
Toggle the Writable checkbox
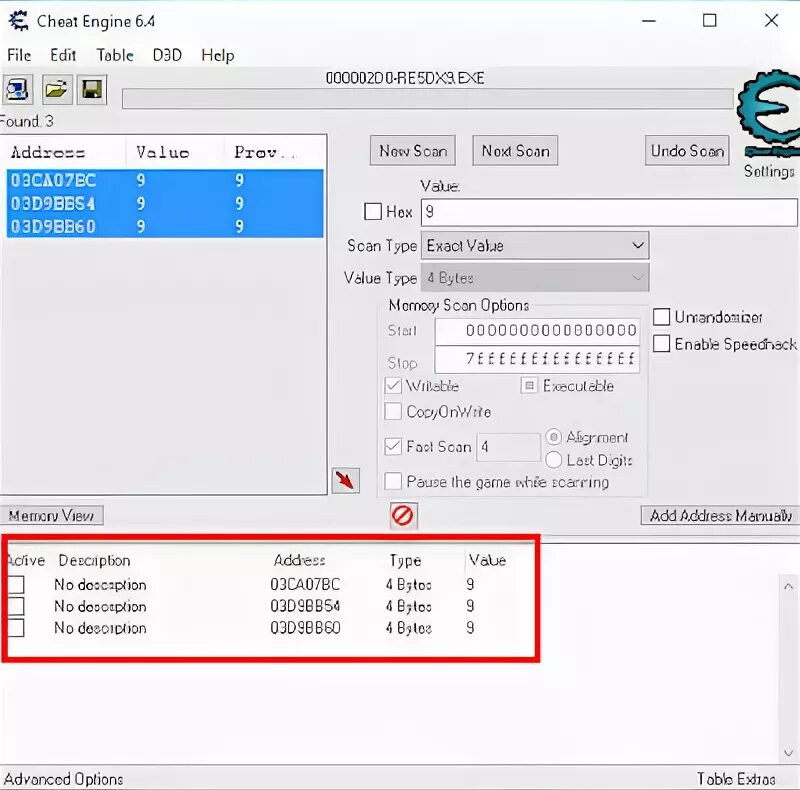click(393, 385)
